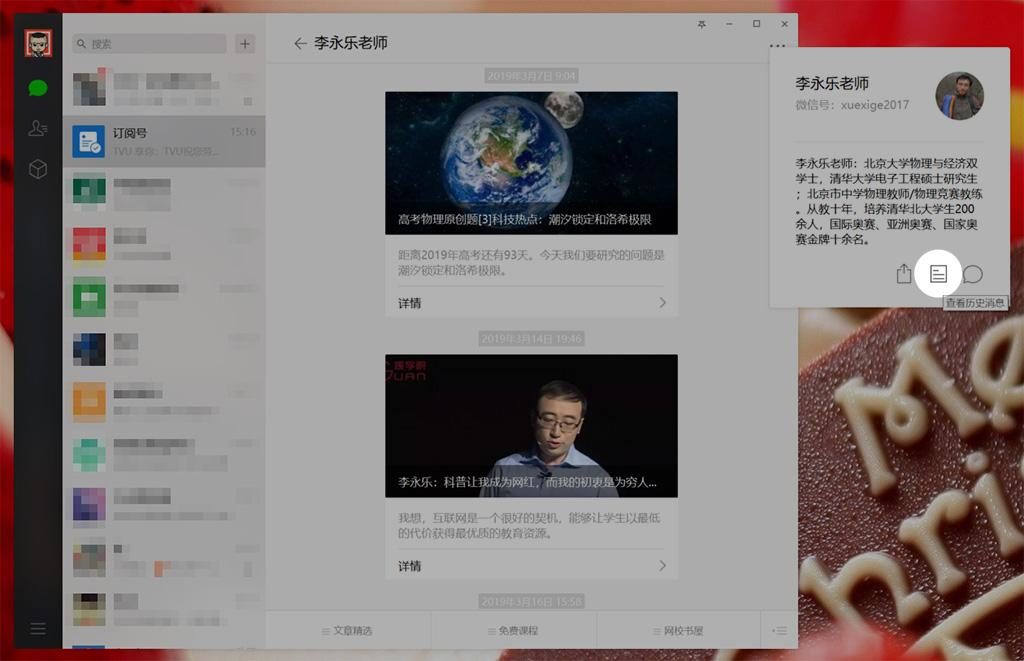The width and height of the screenshot is (1024, 661).
Task: Open the Favorites cube icon in the sidebar
Action: pyautogui.click(x=38, y=169)
